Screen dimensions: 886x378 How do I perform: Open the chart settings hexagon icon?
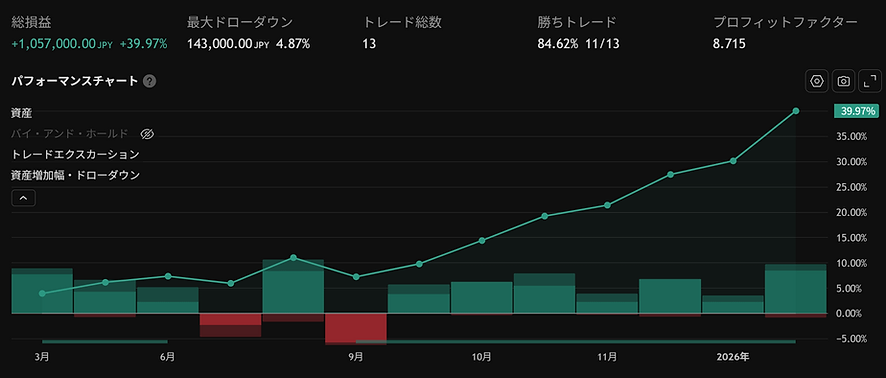(x=816, y=81)
